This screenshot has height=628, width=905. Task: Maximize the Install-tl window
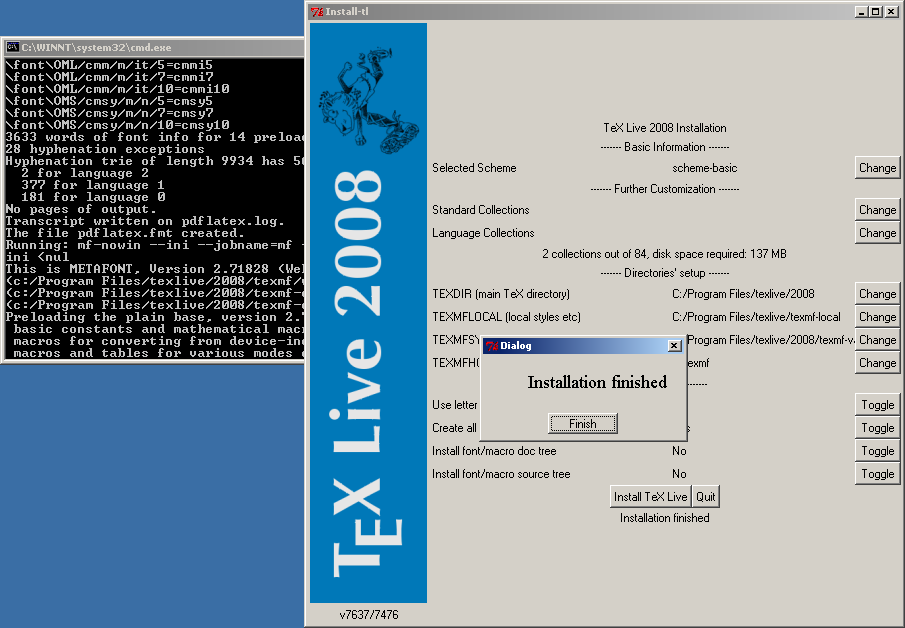pyautogui.click(x=876, y=12)
